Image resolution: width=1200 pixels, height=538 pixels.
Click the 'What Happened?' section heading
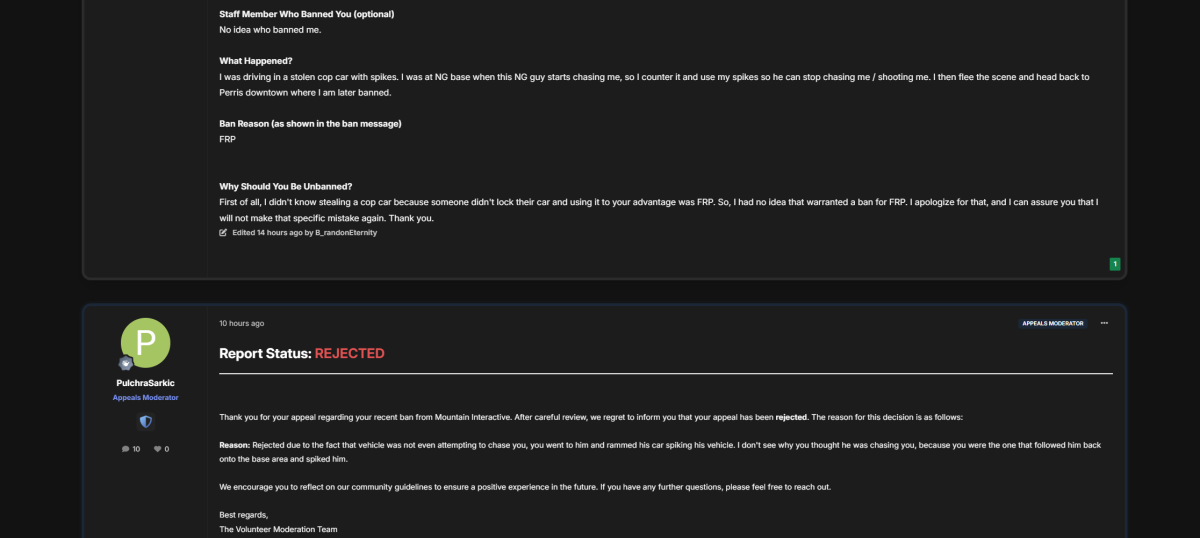(256, 60)
